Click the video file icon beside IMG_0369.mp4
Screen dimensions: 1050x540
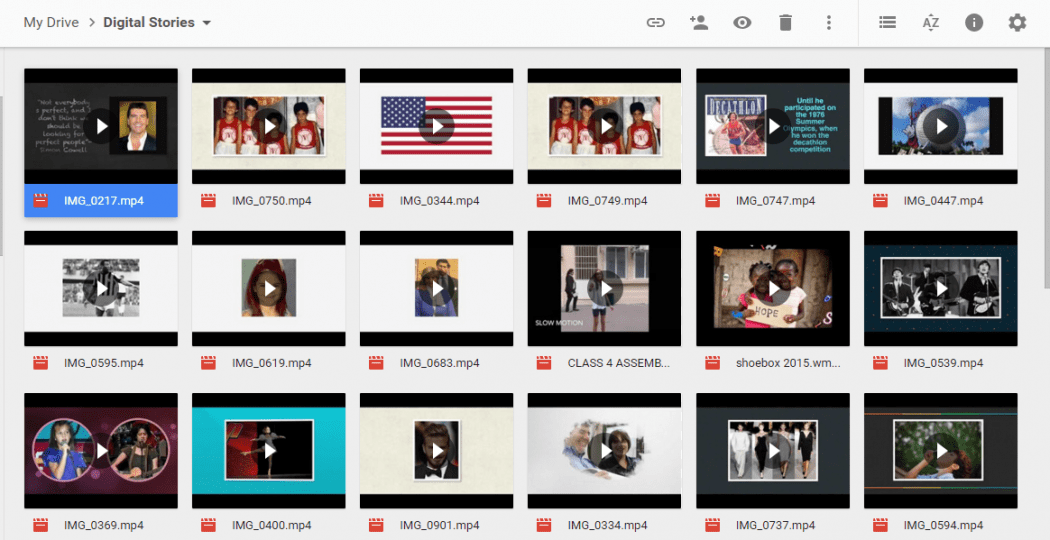41,525
